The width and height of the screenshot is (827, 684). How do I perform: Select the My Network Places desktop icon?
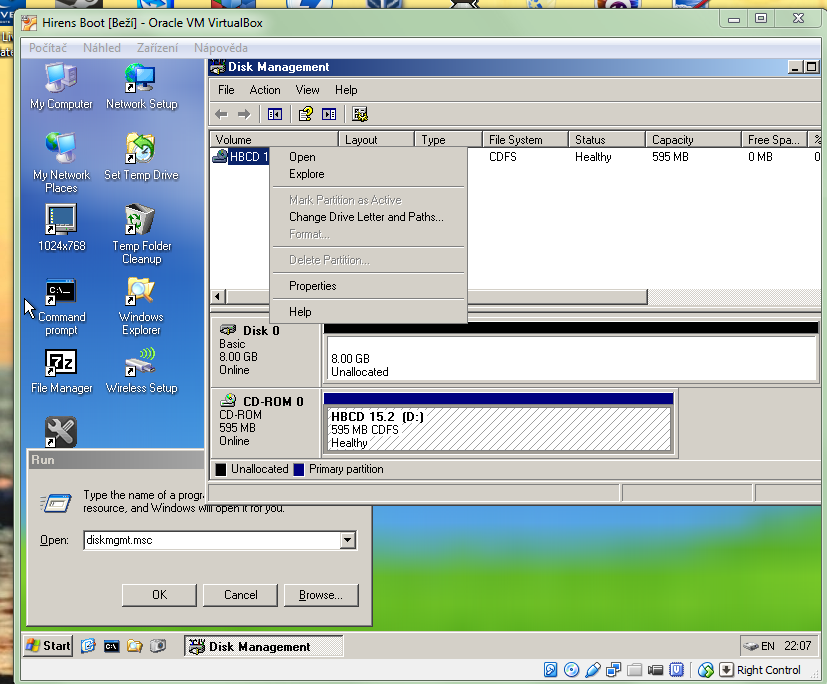click(61, 163)
